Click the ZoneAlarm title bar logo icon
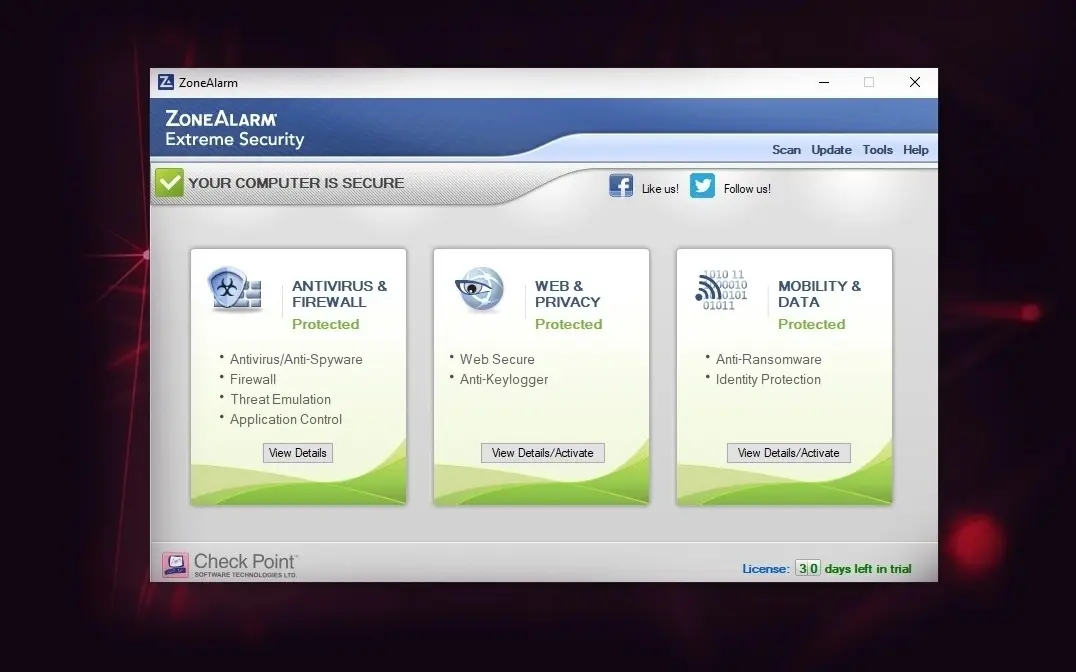Image resolution: width=1076 pixels, height=672 pixels. click(x=166, y=82)
